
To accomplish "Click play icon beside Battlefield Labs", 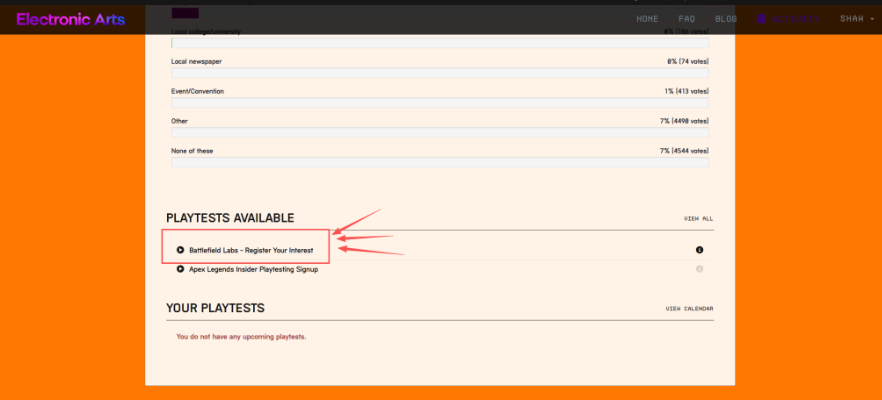I will point(181,250).
